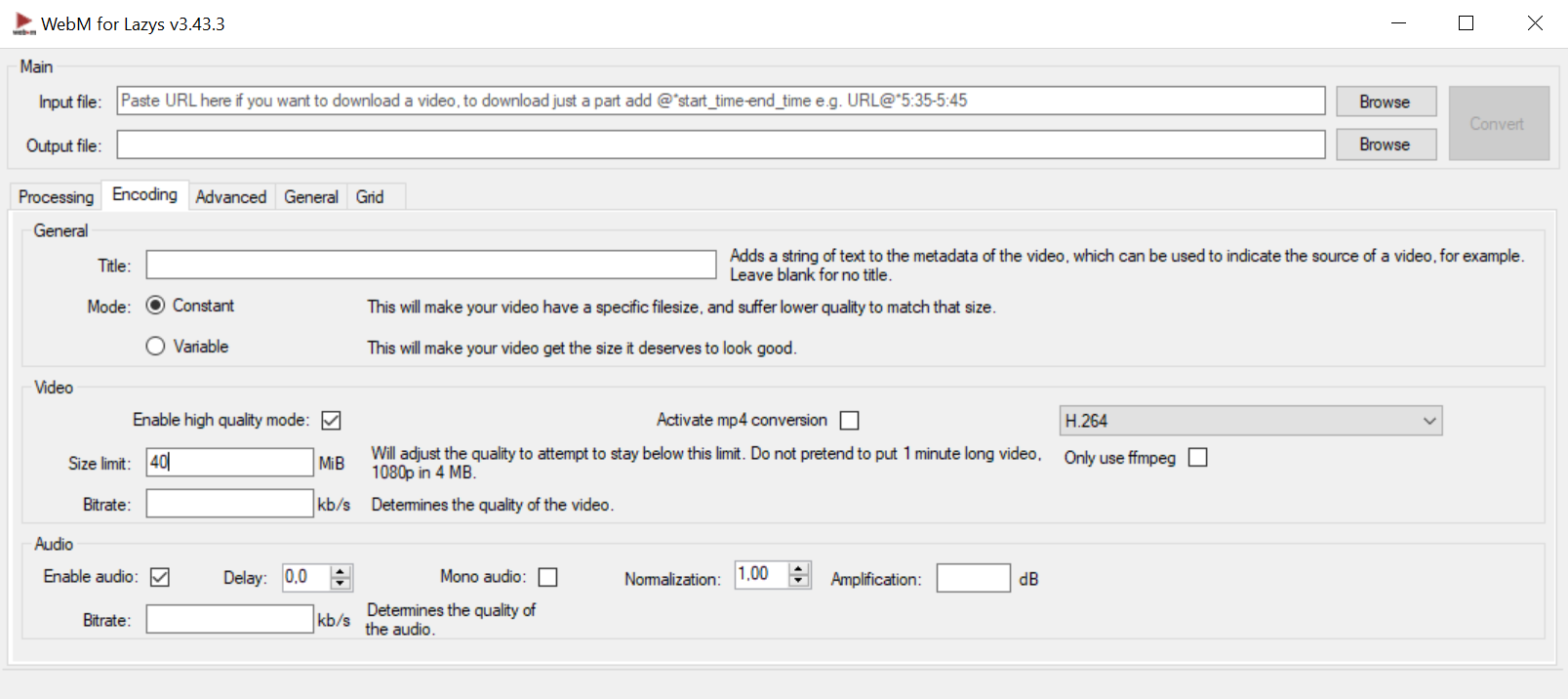
Task: Click the Normalization value field
Action: [762, 574]
